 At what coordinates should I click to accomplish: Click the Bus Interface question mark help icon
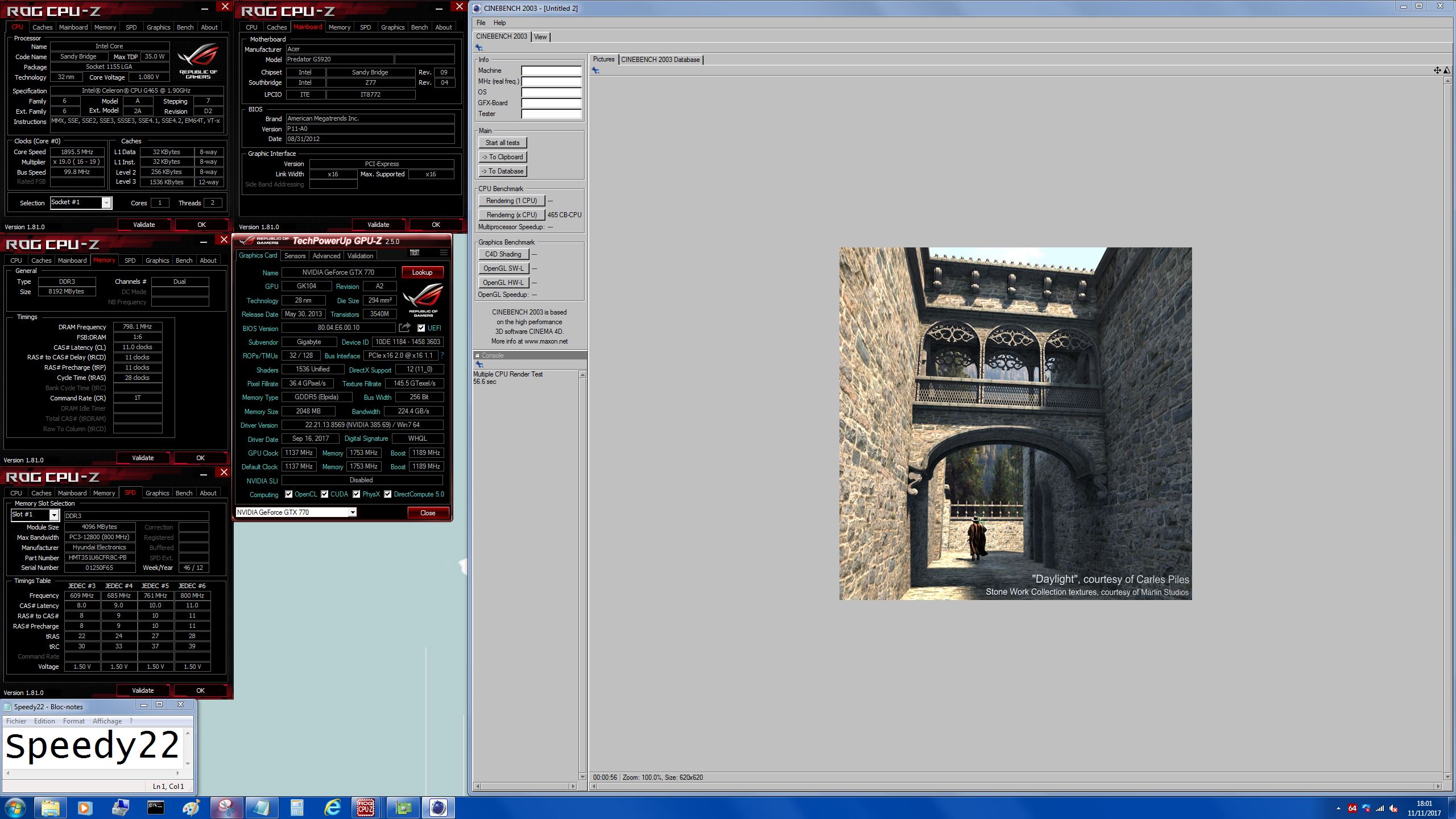(x=442, y=355)
